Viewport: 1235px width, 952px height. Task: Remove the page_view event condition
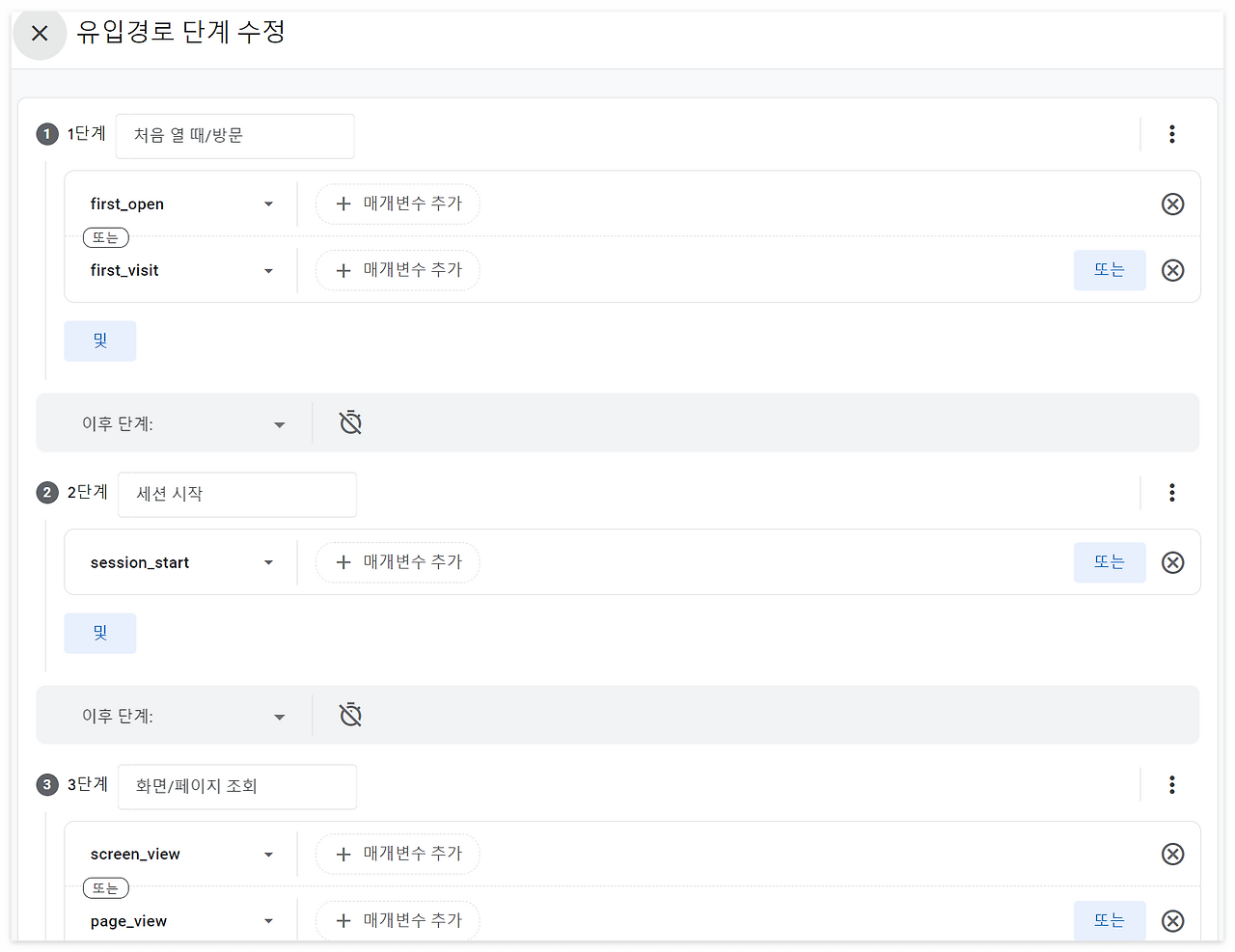pyautogui.click(x=1172, y=920)
